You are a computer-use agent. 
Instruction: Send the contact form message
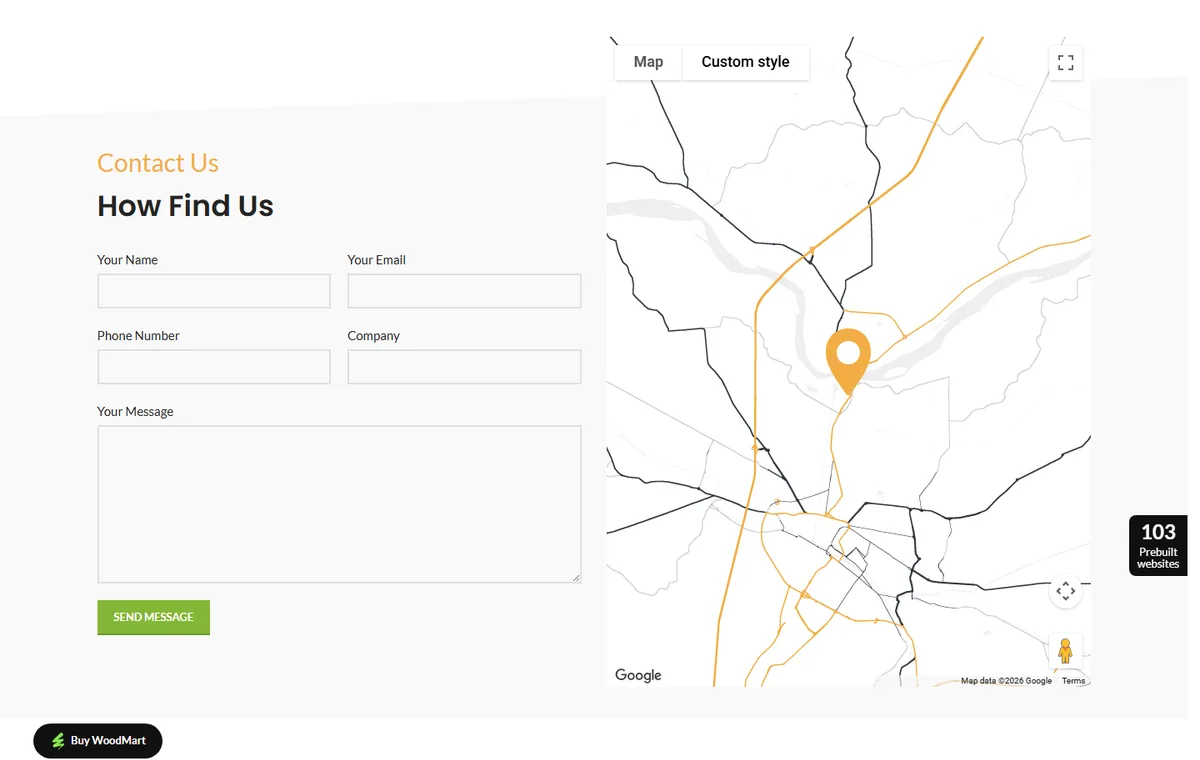(x=153, y=617)
